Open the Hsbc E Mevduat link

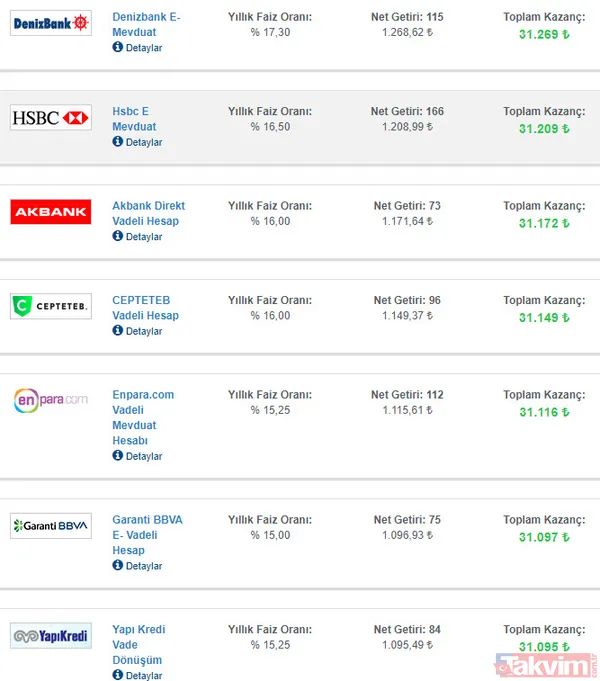click(x=131, y=119)
